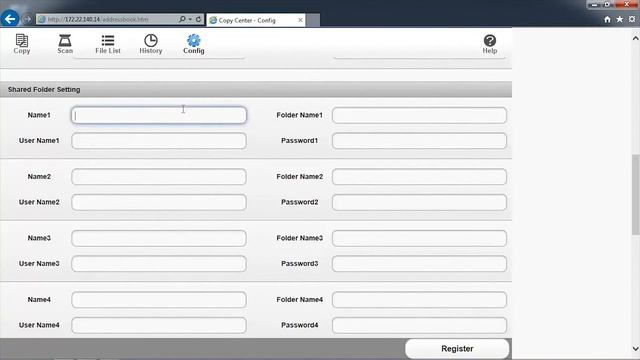640x360 pixels.
Task: Click the Password4 input field
Action: 419,325
